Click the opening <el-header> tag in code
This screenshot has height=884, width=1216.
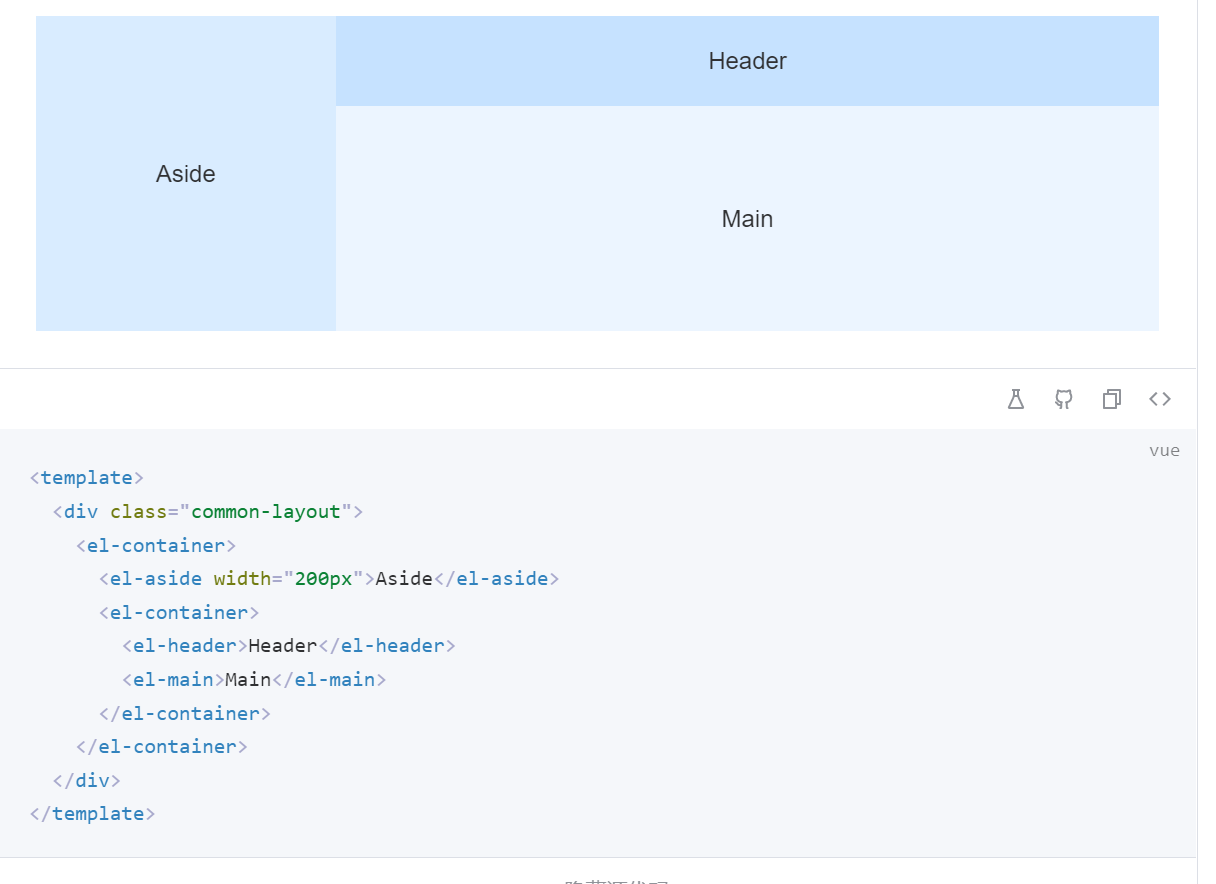pos(185,646)
